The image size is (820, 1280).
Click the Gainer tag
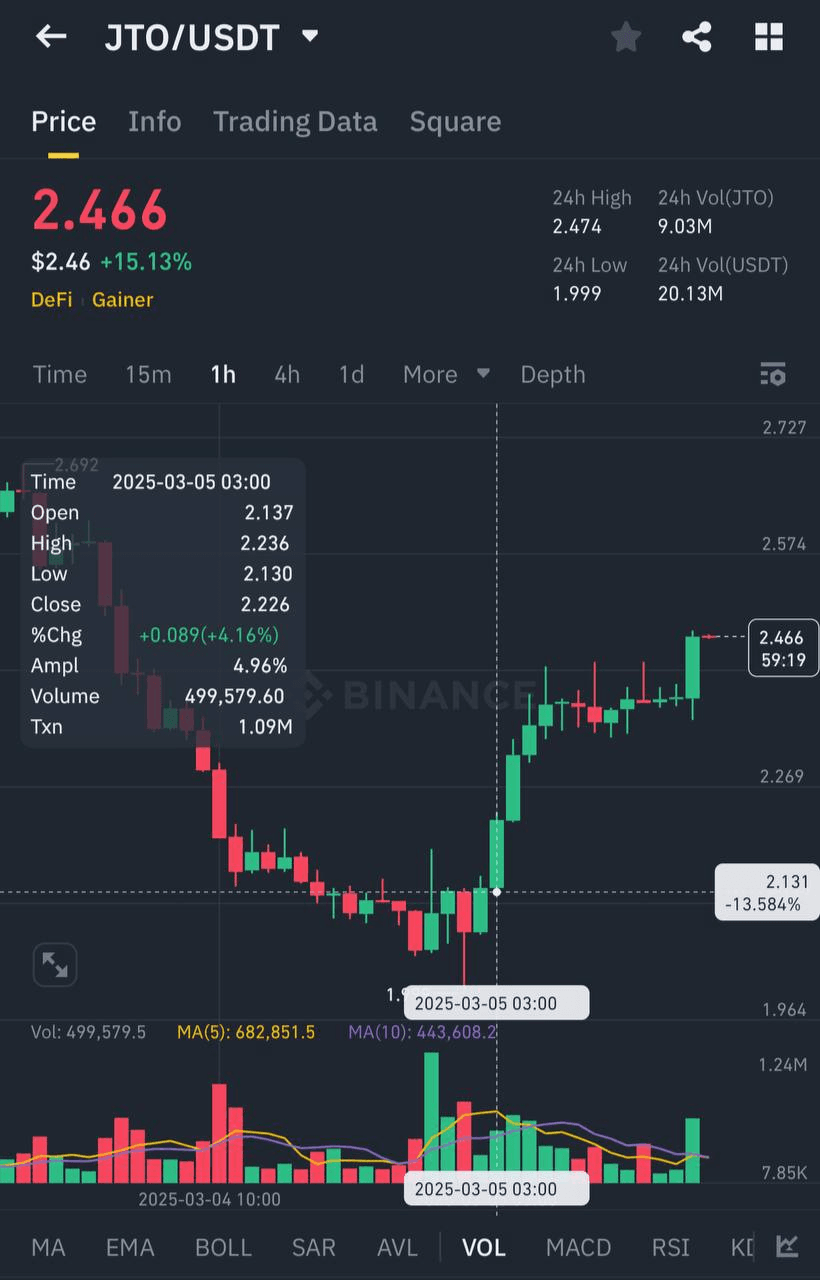pyautogui.click(x=122, y=299)
